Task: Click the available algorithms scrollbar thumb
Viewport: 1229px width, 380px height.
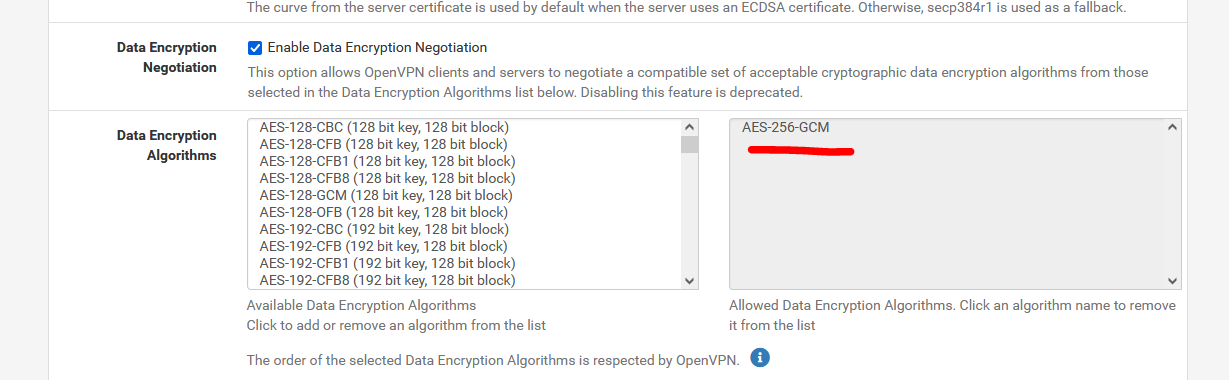Action: click(x=689, y=144)
